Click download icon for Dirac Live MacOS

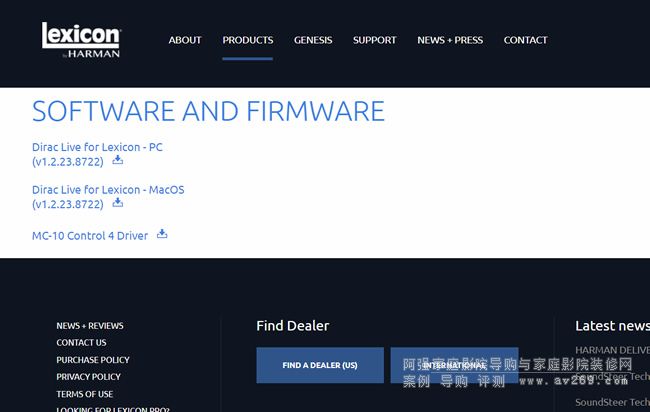pyautogui.click(x=118, y=203)
